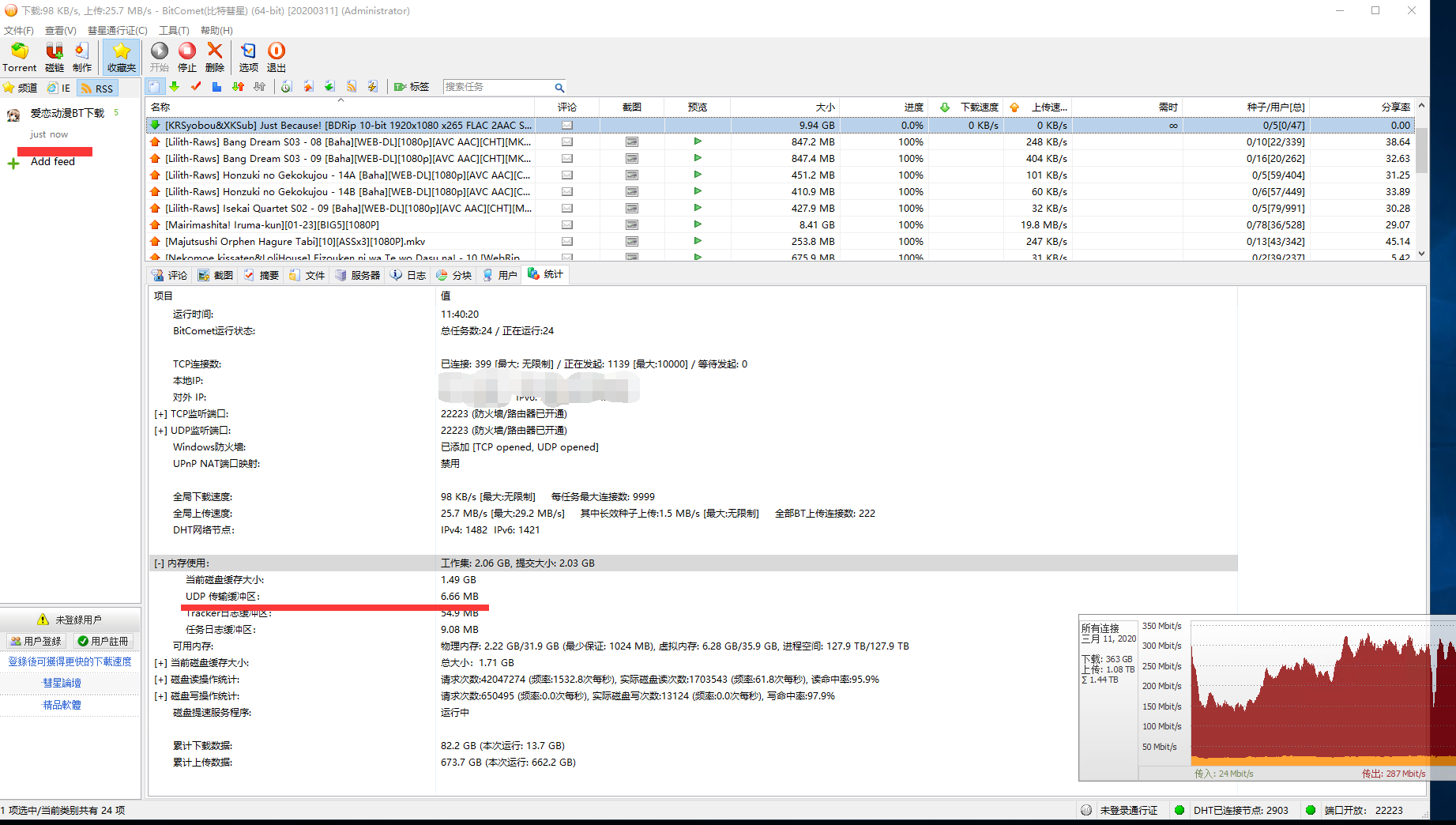Open the 统计 details tab

(x=546, y=274)
